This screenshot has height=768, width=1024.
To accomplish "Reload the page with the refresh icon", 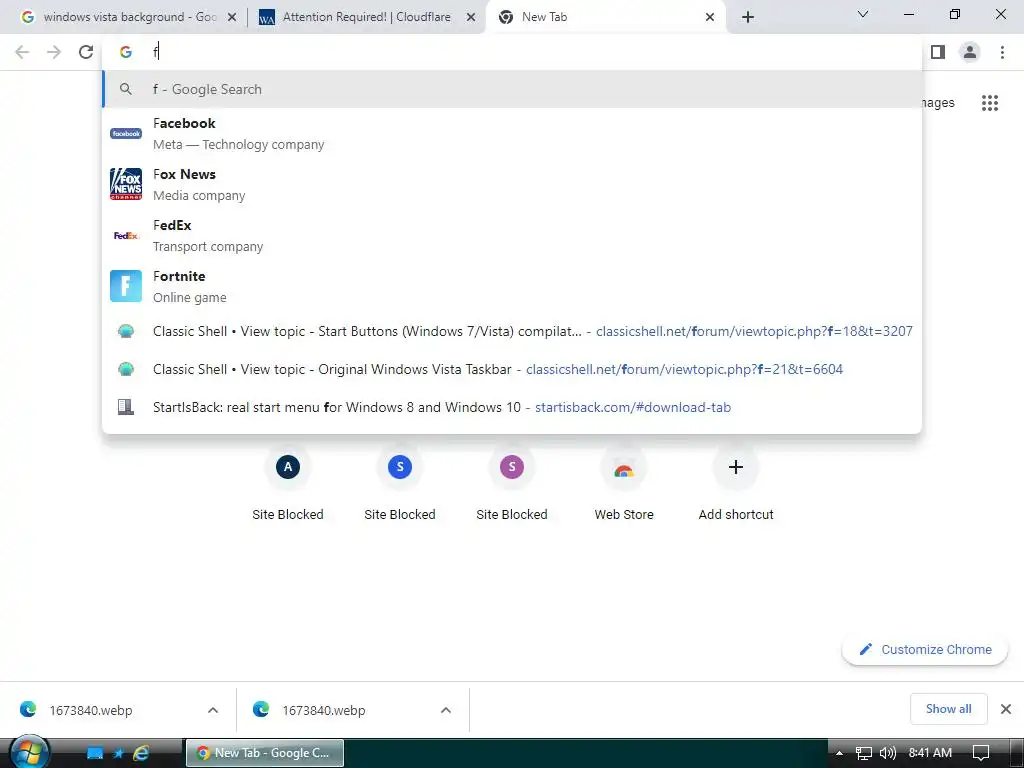I will point(86,52).
